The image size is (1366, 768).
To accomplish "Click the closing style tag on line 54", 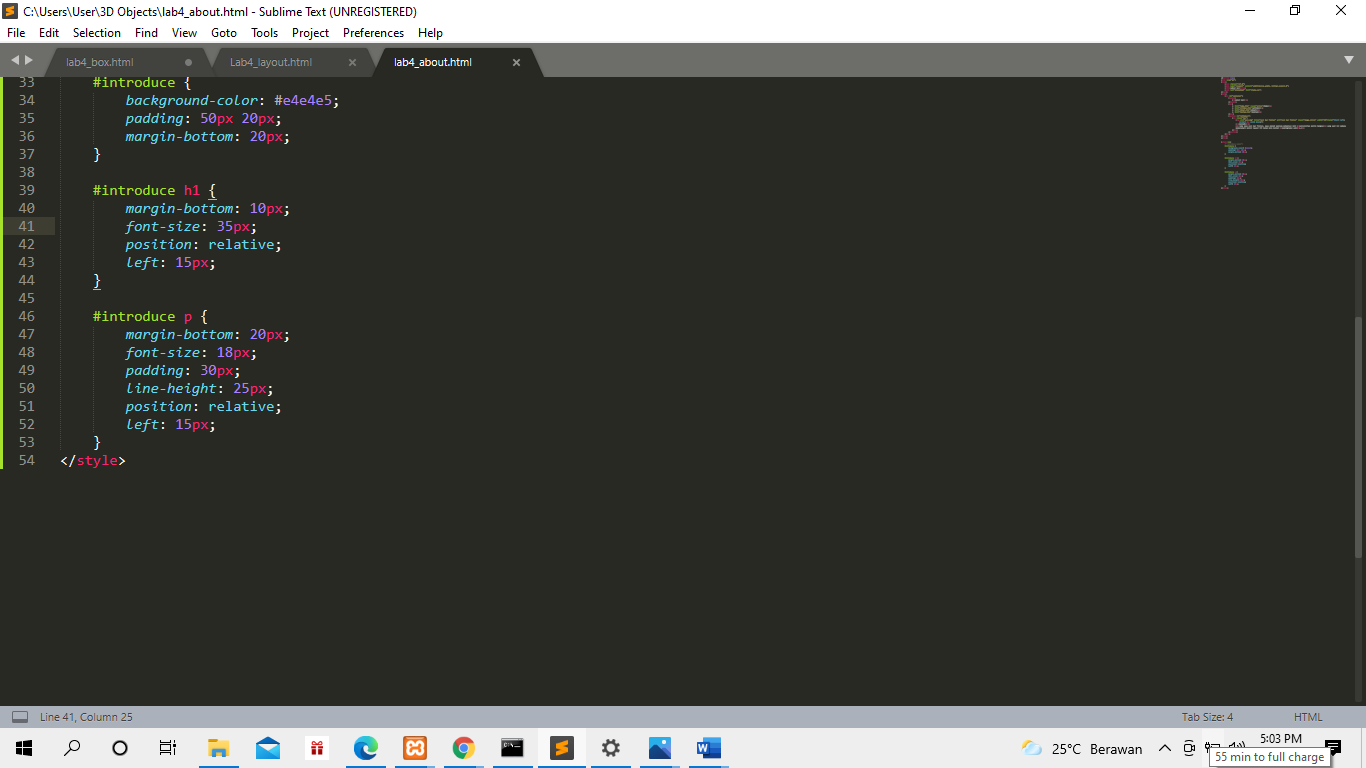I will [93, 460].
